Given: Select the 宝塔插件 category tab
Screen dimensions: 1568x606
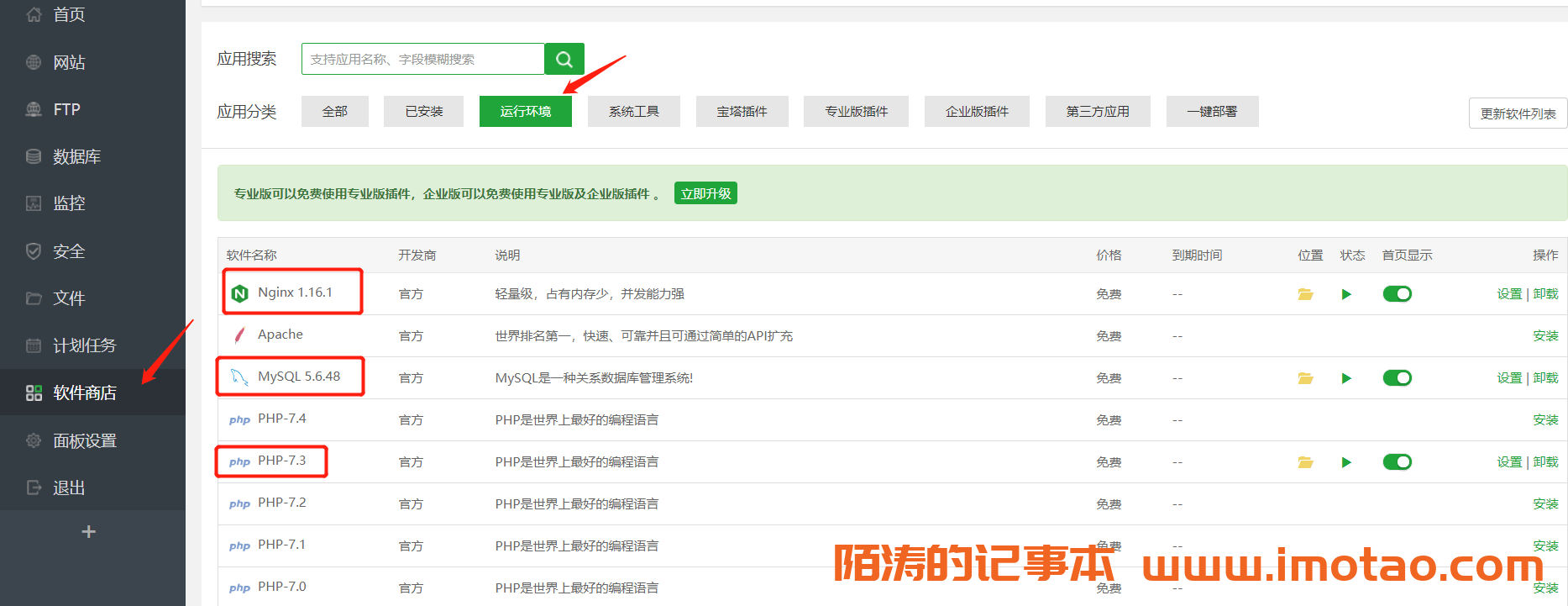Looking at the screenshot, I should pos(742,111).
